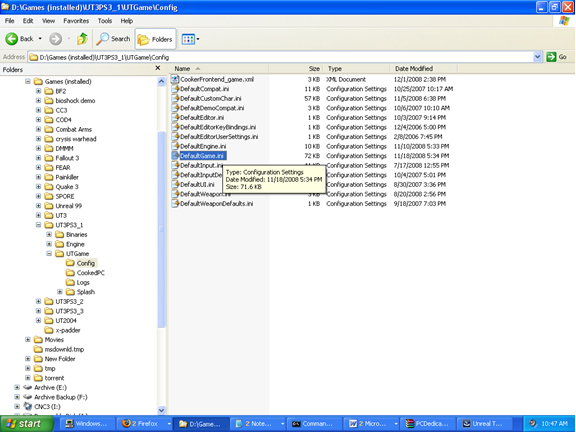
Task: Collapse the Games (installed) tree node
Action: 28,82
